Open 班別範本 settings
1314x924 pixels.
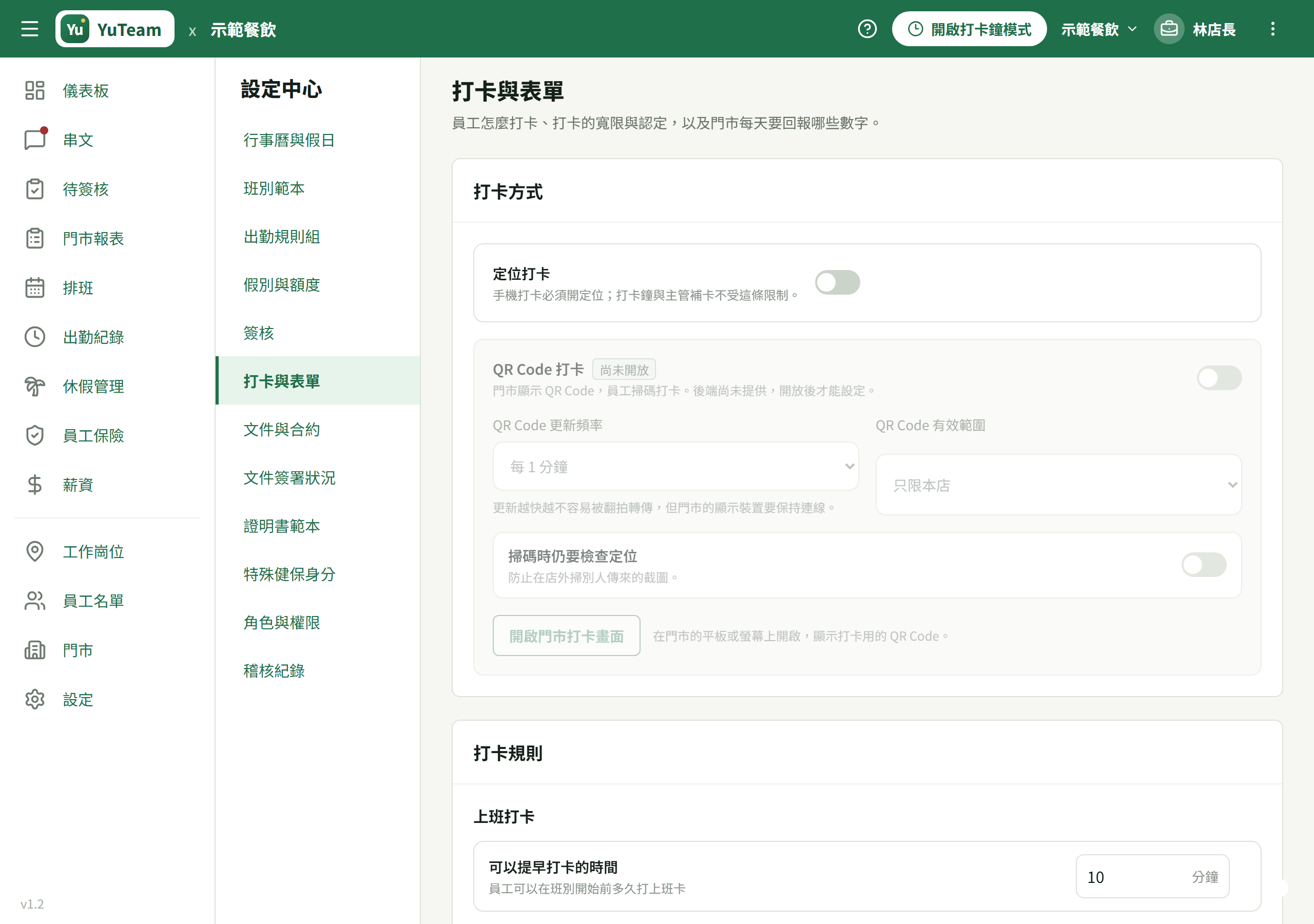pos(318,188)
